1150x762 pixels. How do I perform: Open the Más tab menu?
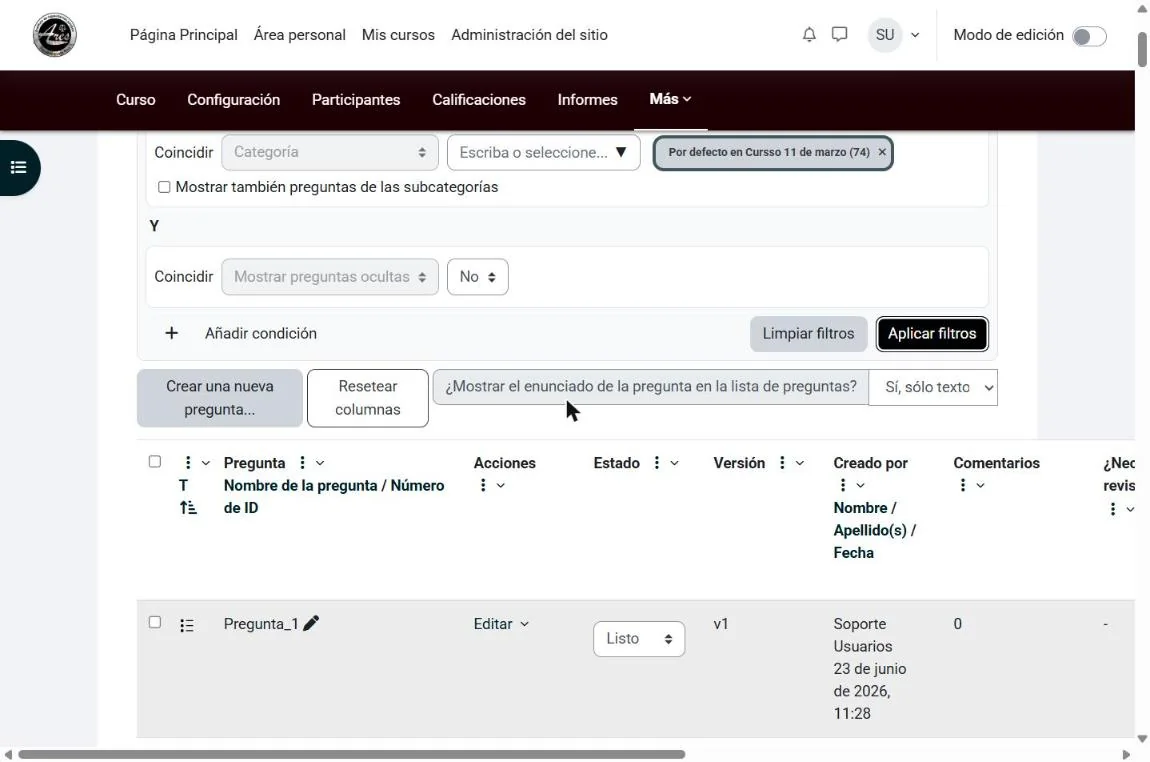pos(670,99)
